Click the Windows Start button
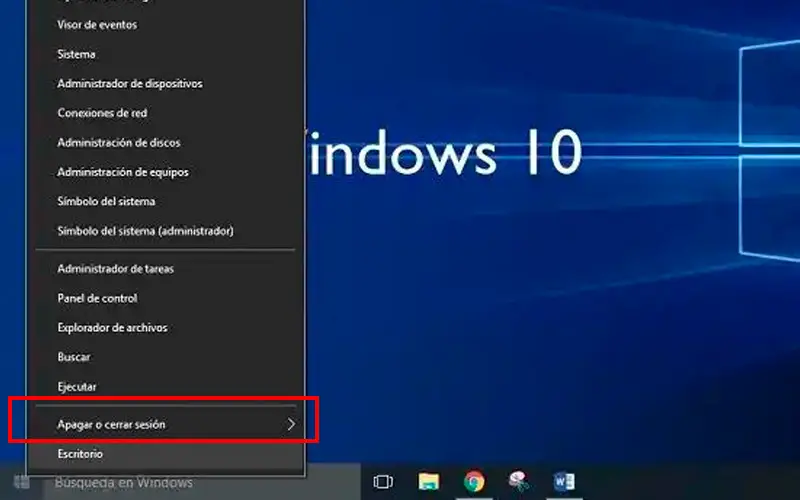800x500 pixels. coord(22,482)
